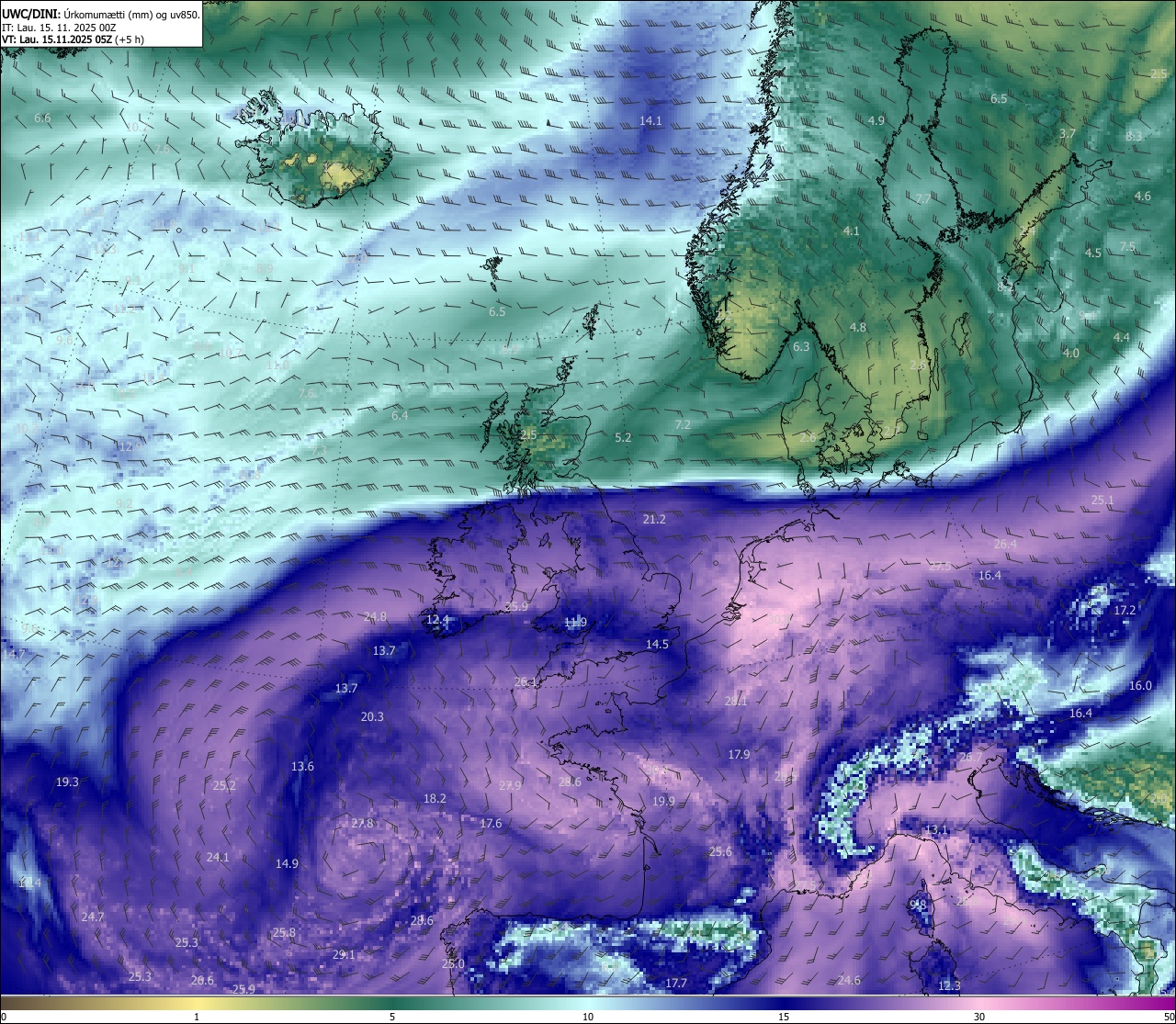Click the 16.0 value label
The image size is (1176, 1024).
pos(1140,685)
